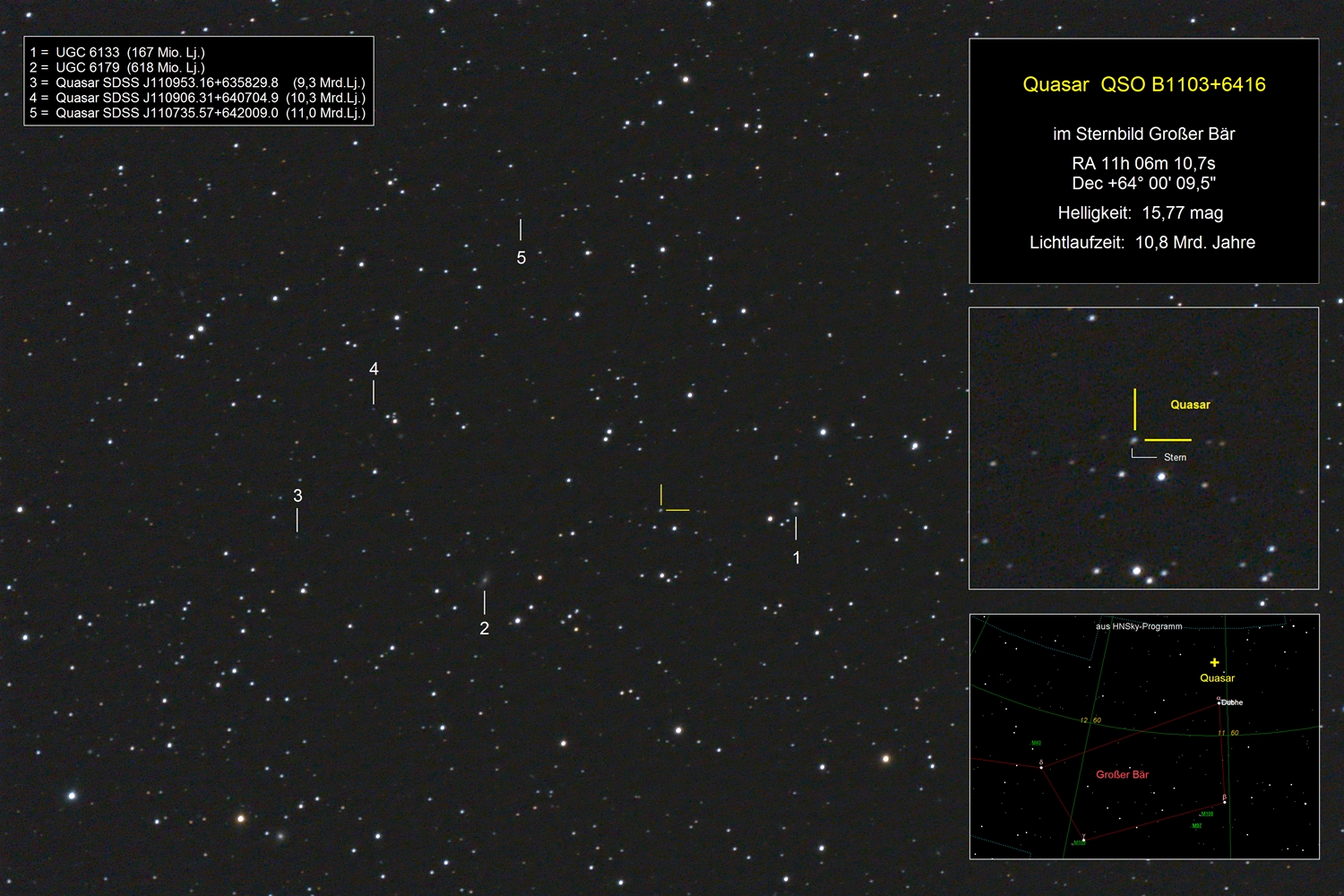Click the 'Stern' label in the zoomed inset
1344x896 pixels.
click(x=1175, y=458)
